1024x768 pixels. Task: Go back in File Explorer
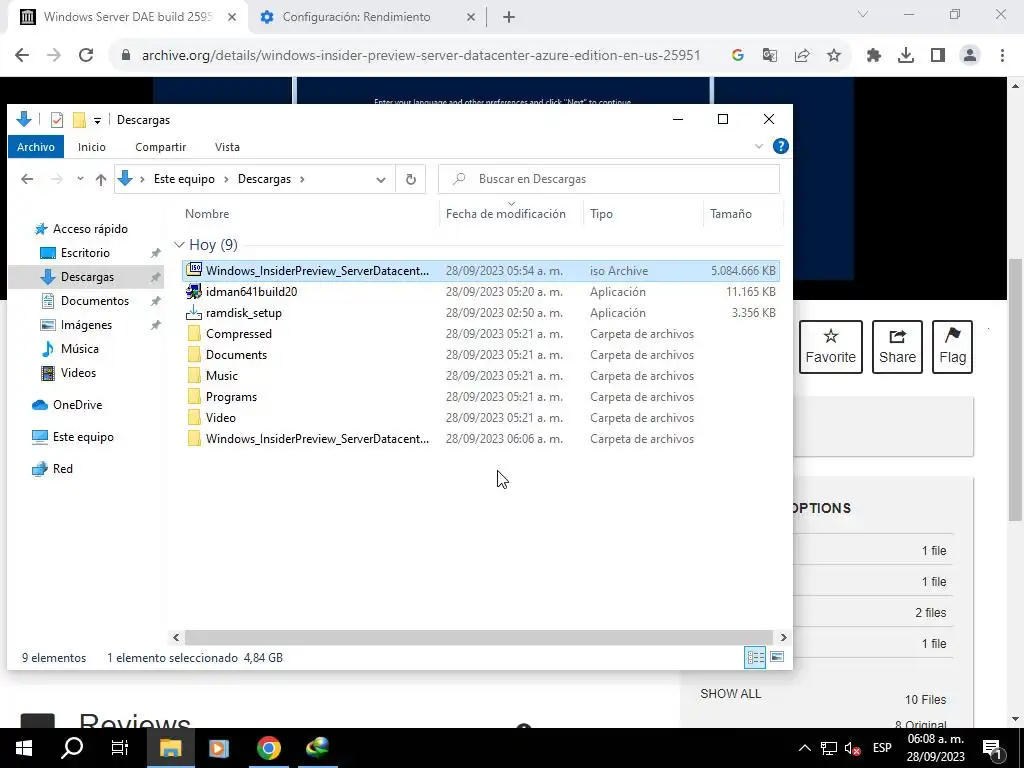click(27, 179)
